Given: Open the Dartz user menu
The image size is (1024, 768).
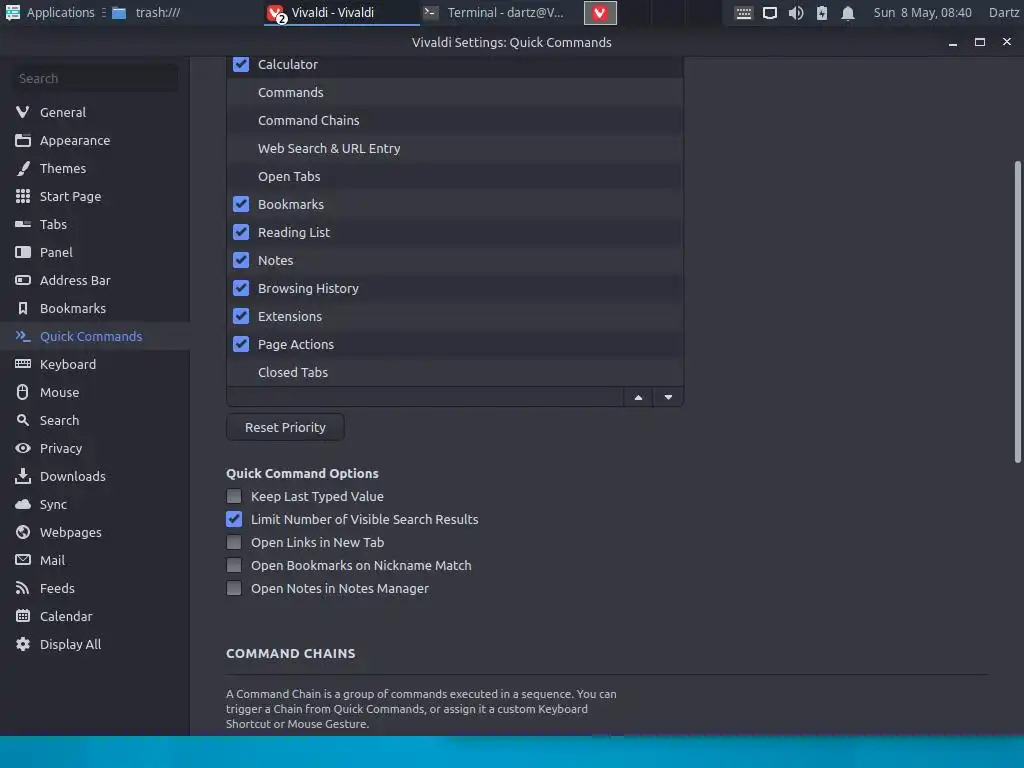Looking at the screenshot, I should point(1003,12).
